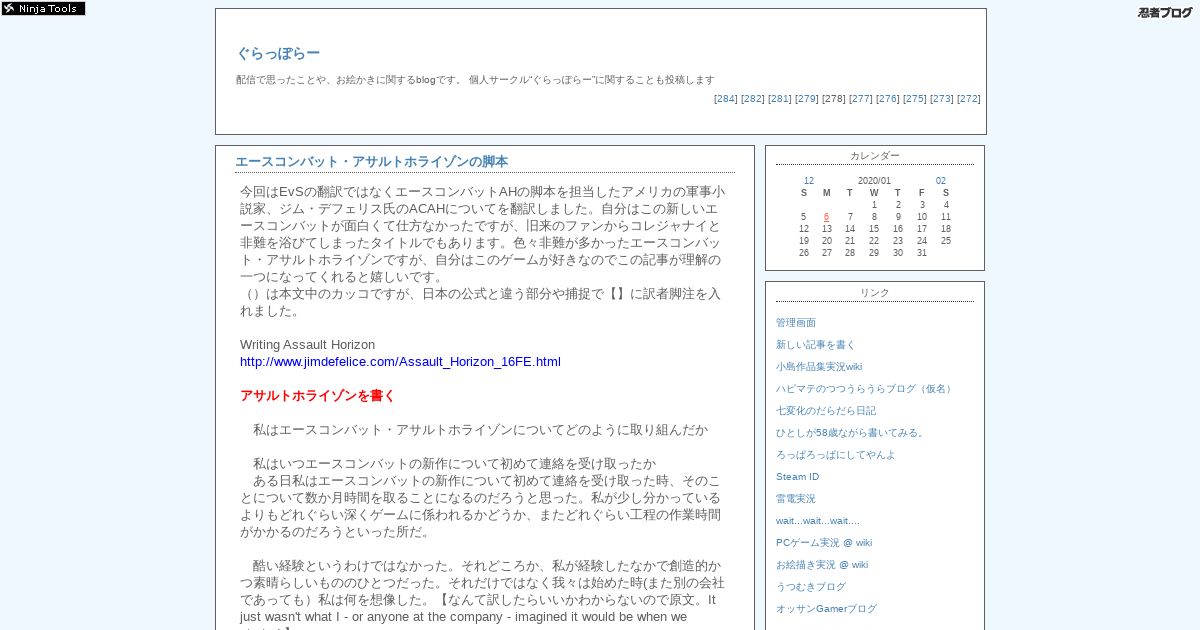
Task: Select the Writing Assault Horizon text line
Action: tap(308, 345)
